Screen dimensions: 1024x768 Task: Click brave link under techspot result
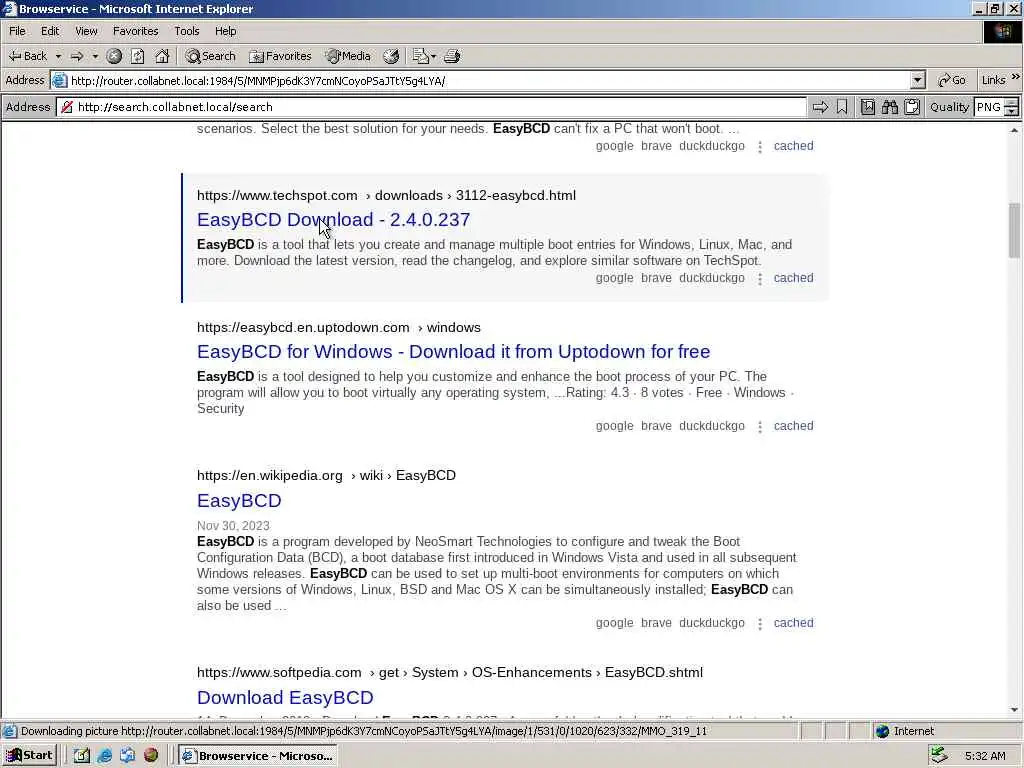coord(656,278)
